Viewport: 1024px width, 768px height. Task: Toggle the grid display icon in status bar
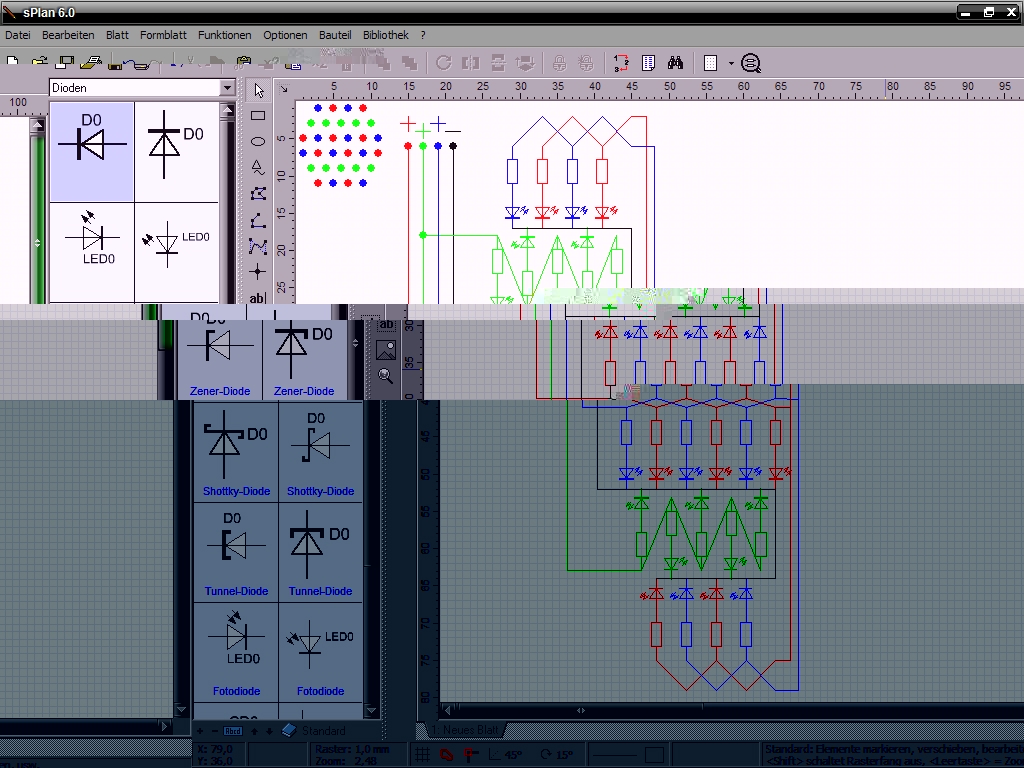[423, 755]
